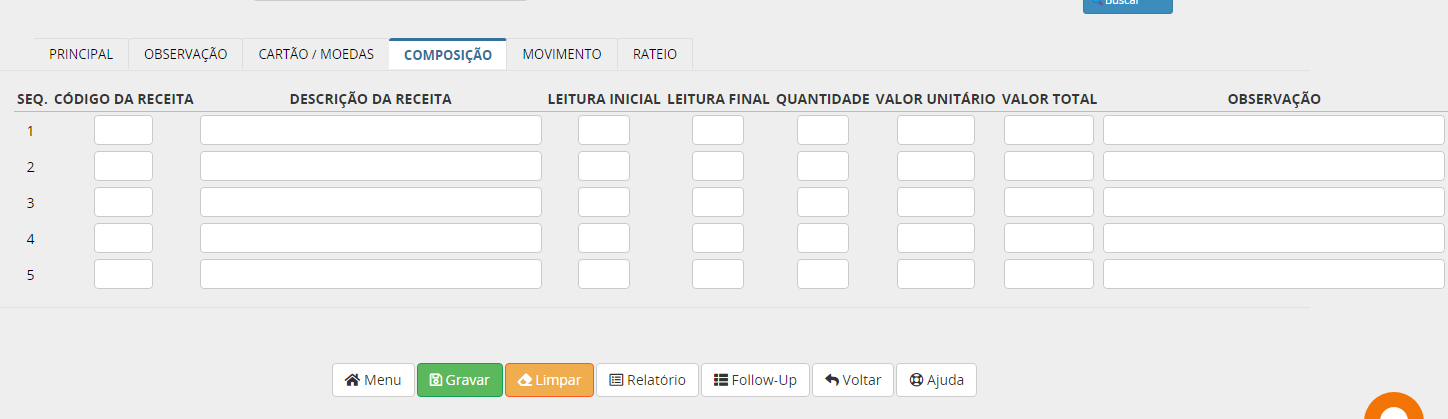Open the Relatório report button
Screen dimensions: 1448x419
click(x=647, y=380)
